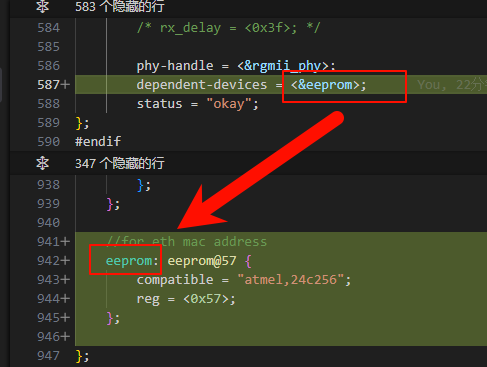Click the &rgmii_phy reference

coord(283,66)
